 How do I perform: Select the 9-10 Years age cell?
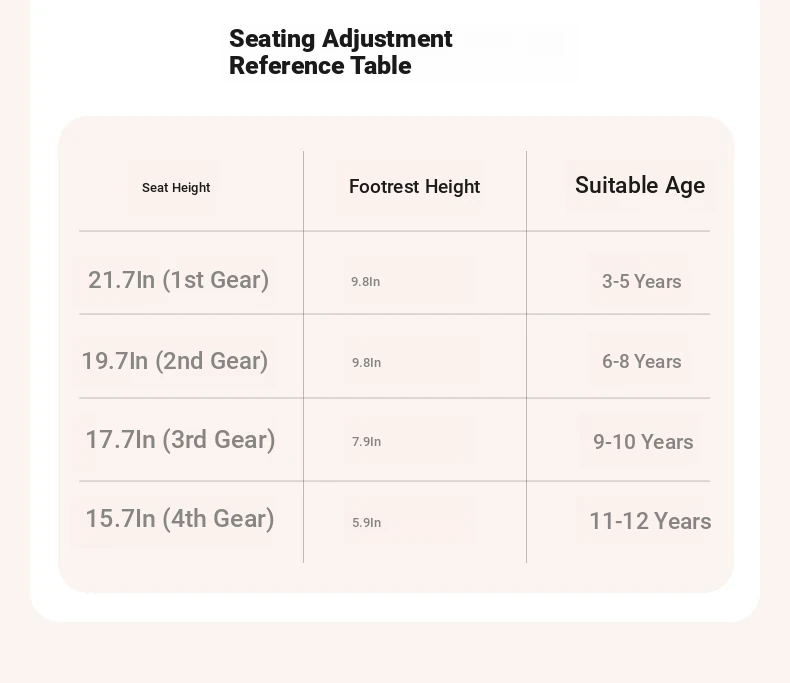(643, 442)
